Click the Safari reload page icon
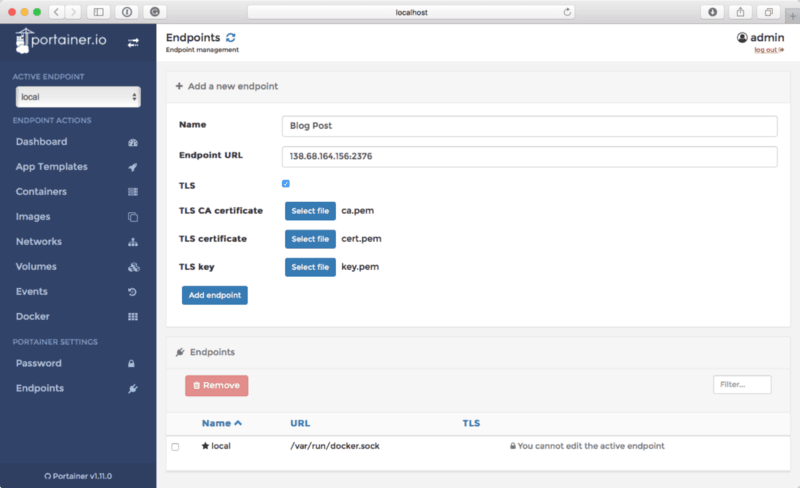The image size is (800, 488). click(567, 12)
